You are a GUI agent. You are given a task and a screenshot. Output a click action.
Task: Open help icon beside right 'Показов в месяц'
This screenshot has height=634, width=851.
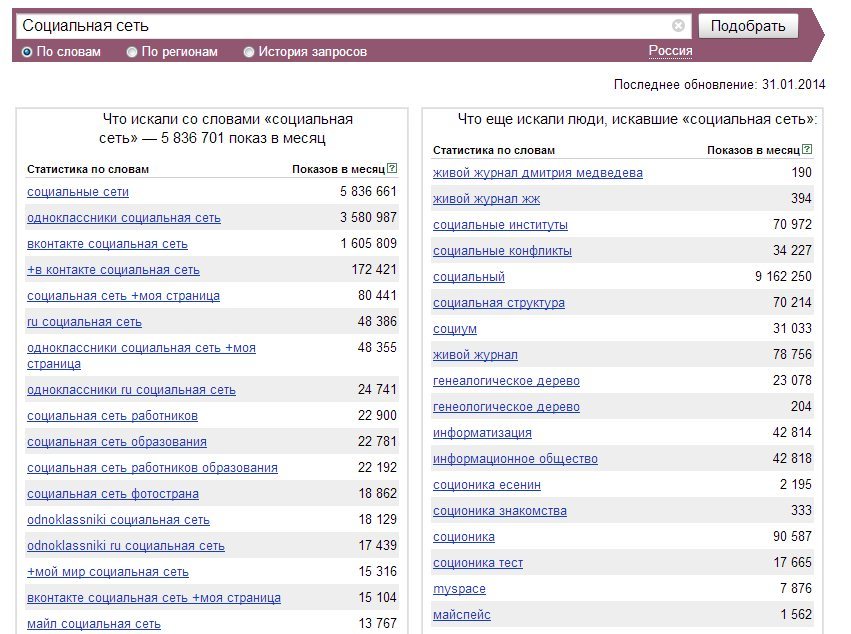(x=807, y=149)
